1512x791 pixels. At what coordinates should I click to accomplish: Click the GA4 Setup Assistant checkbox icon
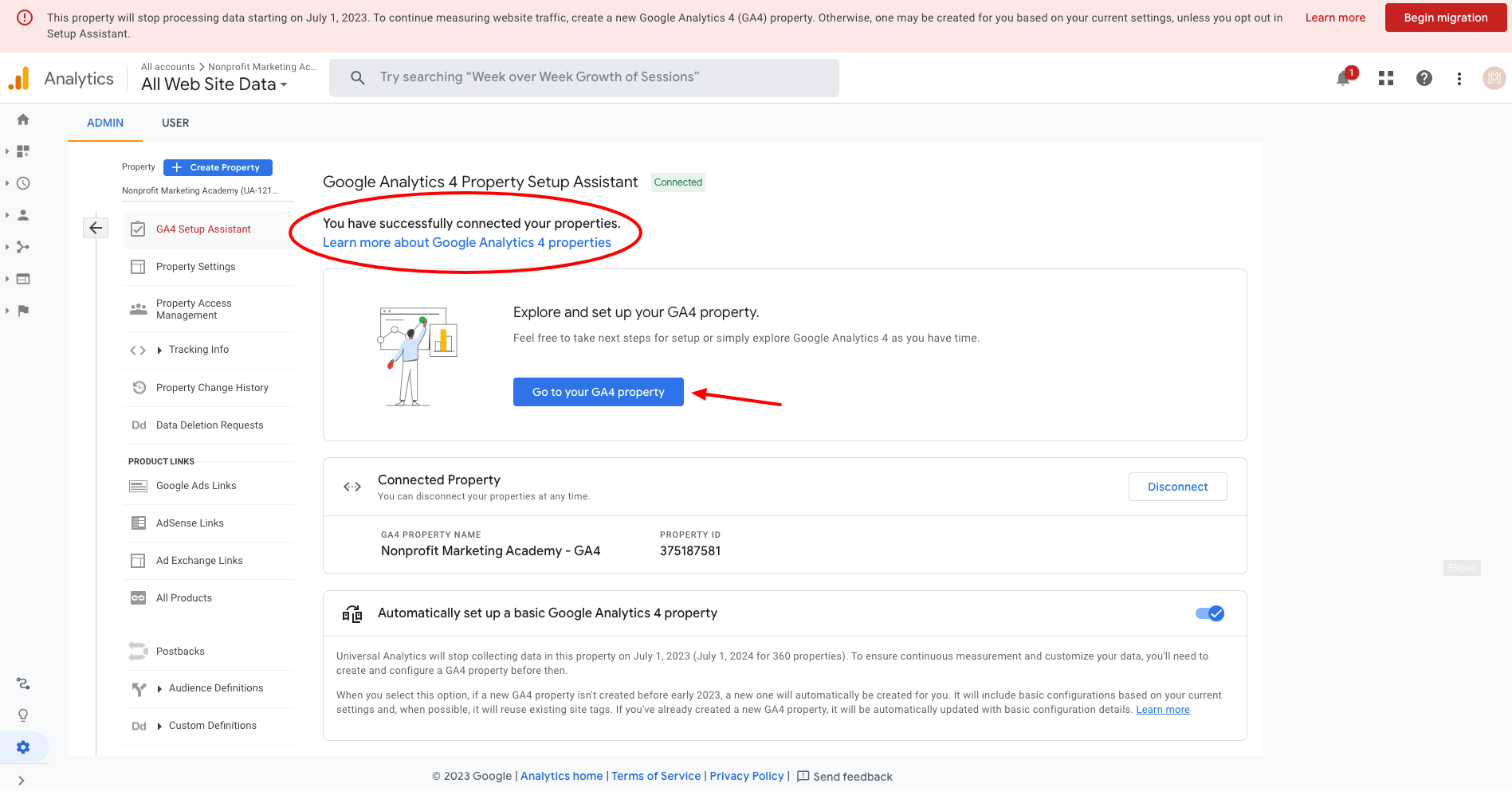[x=138, y=229]
